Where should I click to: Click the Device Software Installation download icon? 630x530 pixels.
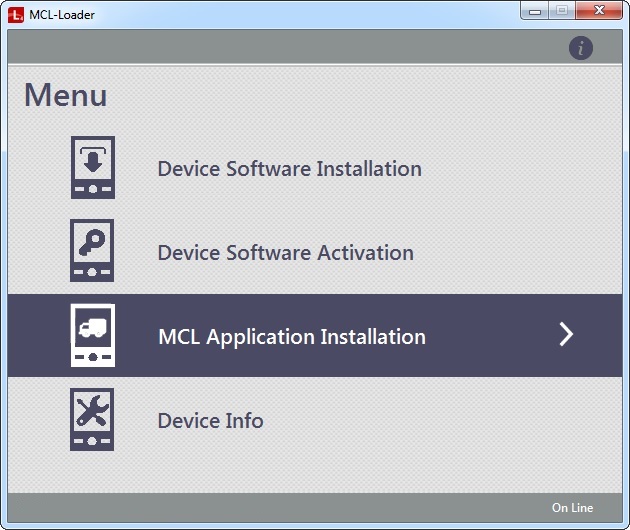coord(93,168)
